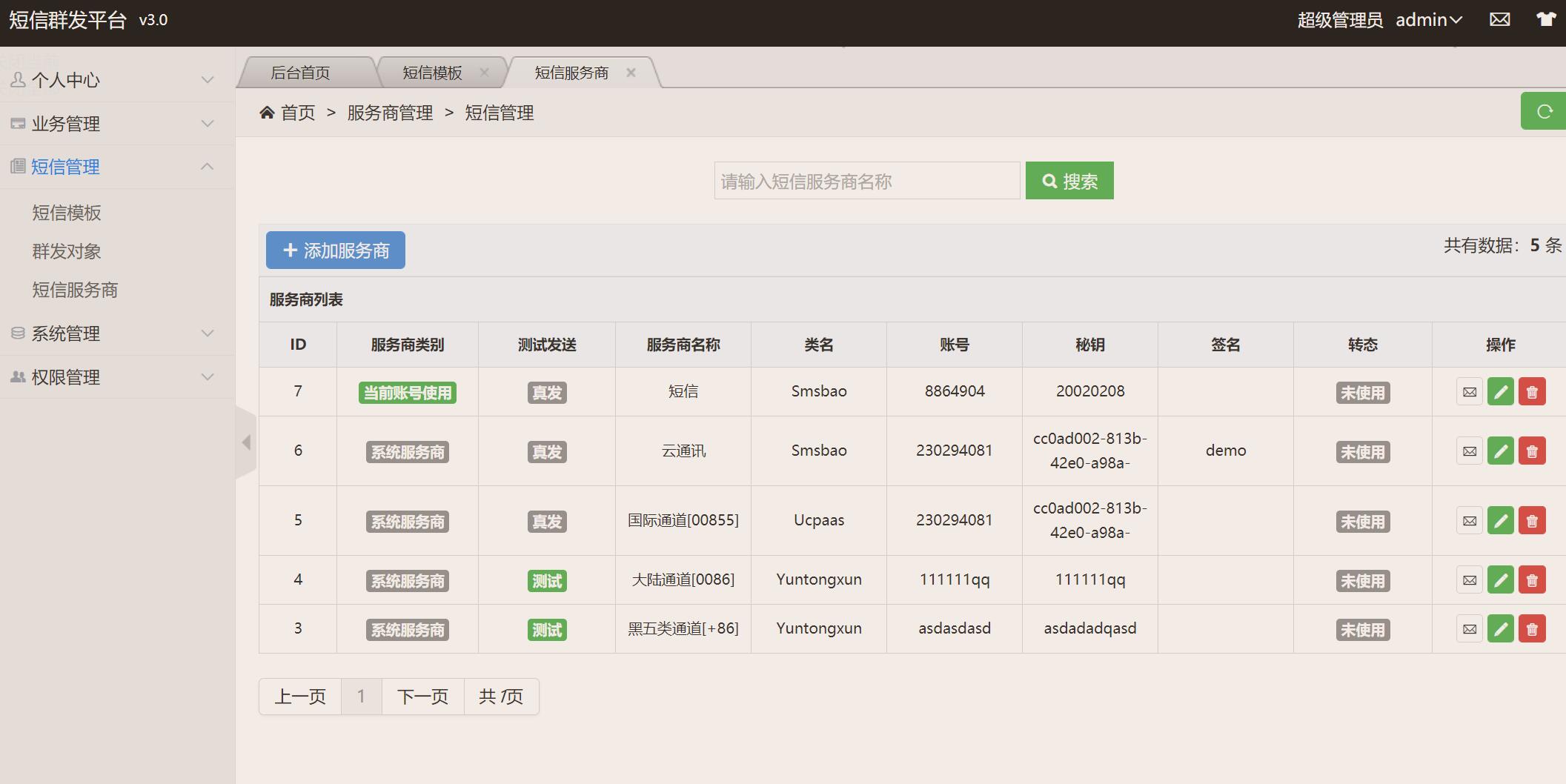Open admin user dropdown
Image resolution: width=1566 pixels, height=784 pixels.
point(1429,20)
